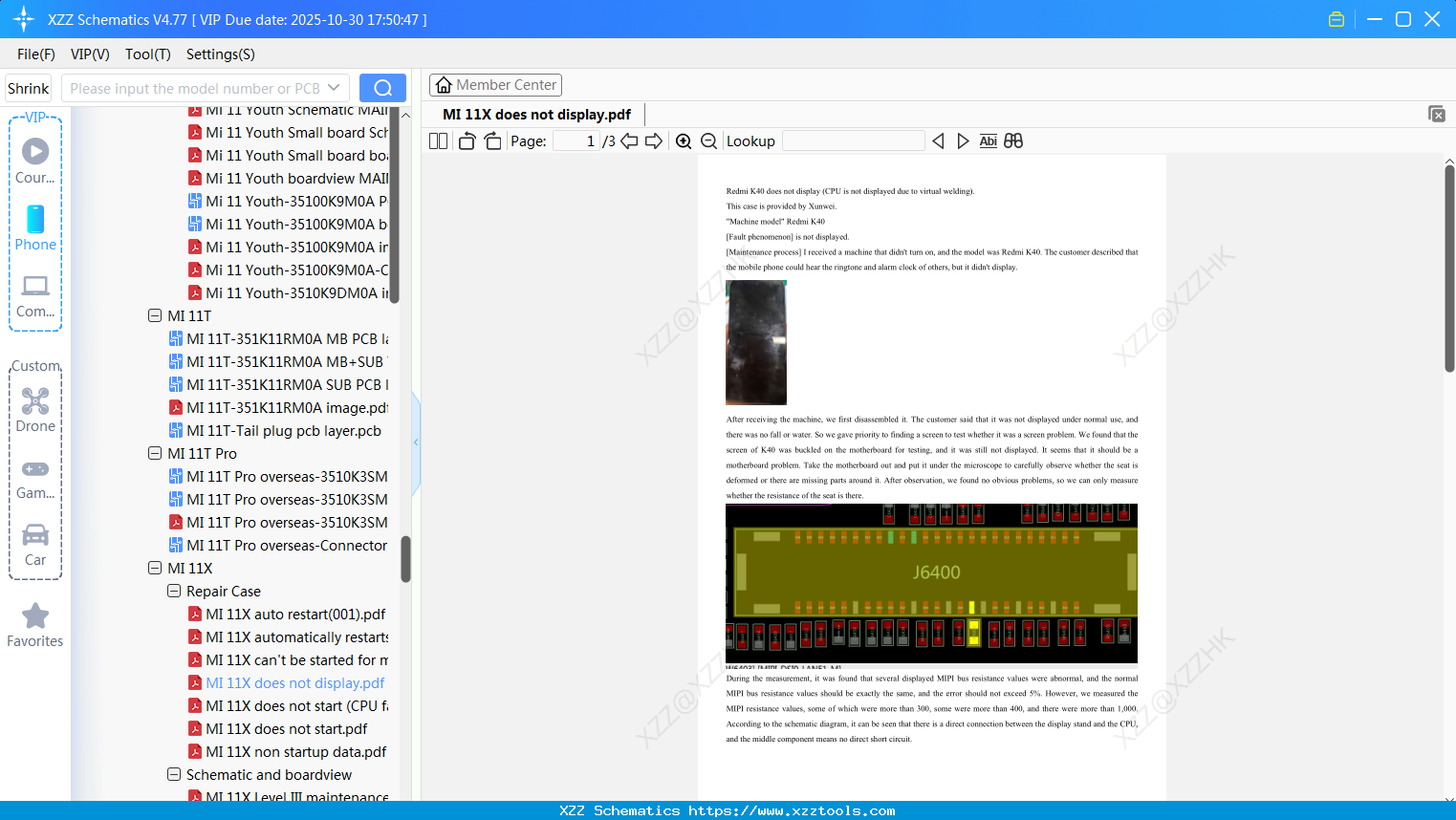Click the Shrink button

coord(28,88)
